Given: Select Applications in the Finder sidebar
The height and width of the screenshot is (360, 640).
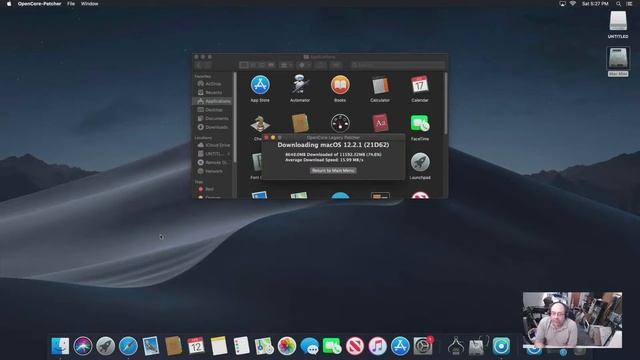Looking at the screenshot, I should coord(213,101).
